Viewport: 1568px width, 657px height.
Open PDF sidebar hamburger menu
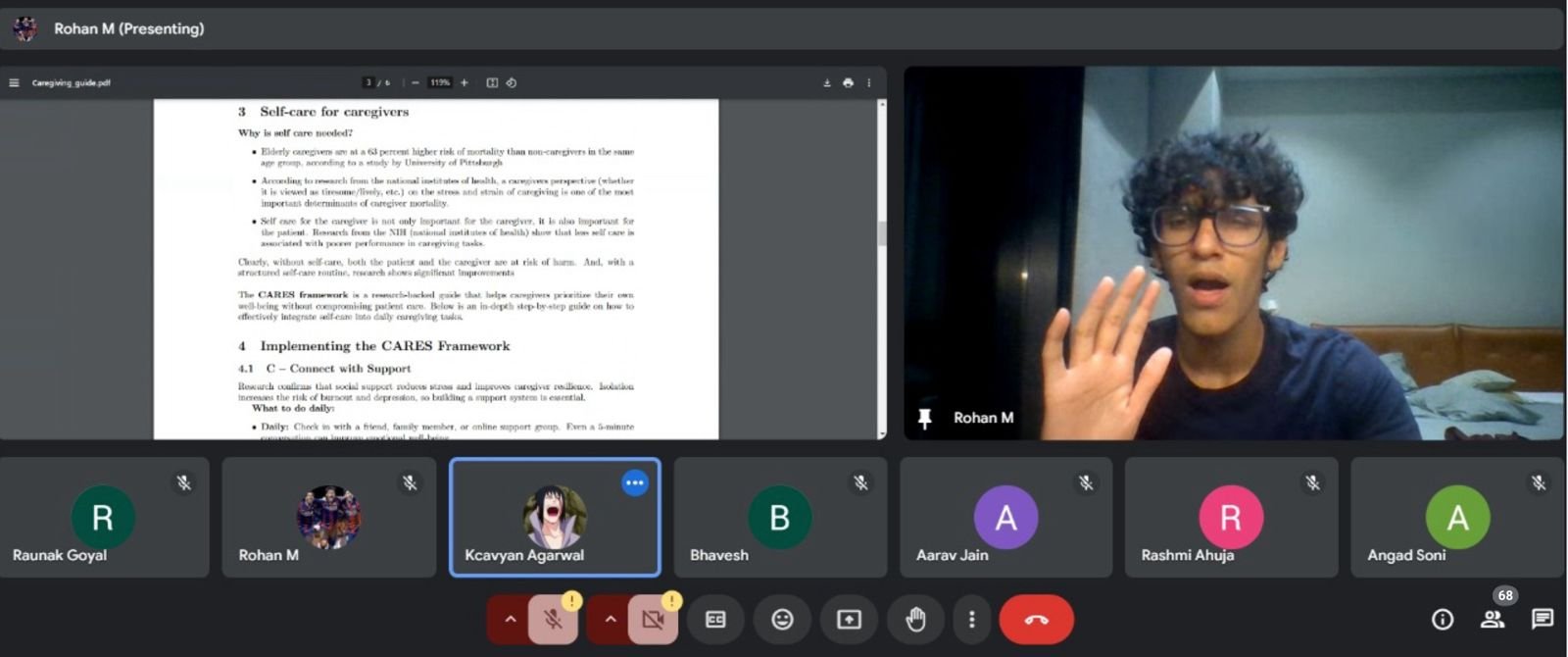click(14, 83)
